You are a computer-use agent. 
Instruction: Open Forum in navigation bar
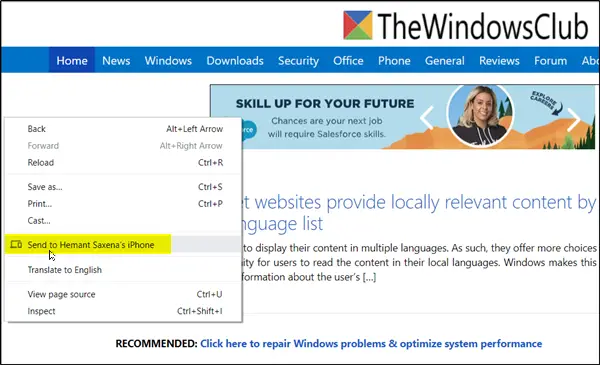click(551, 60)
